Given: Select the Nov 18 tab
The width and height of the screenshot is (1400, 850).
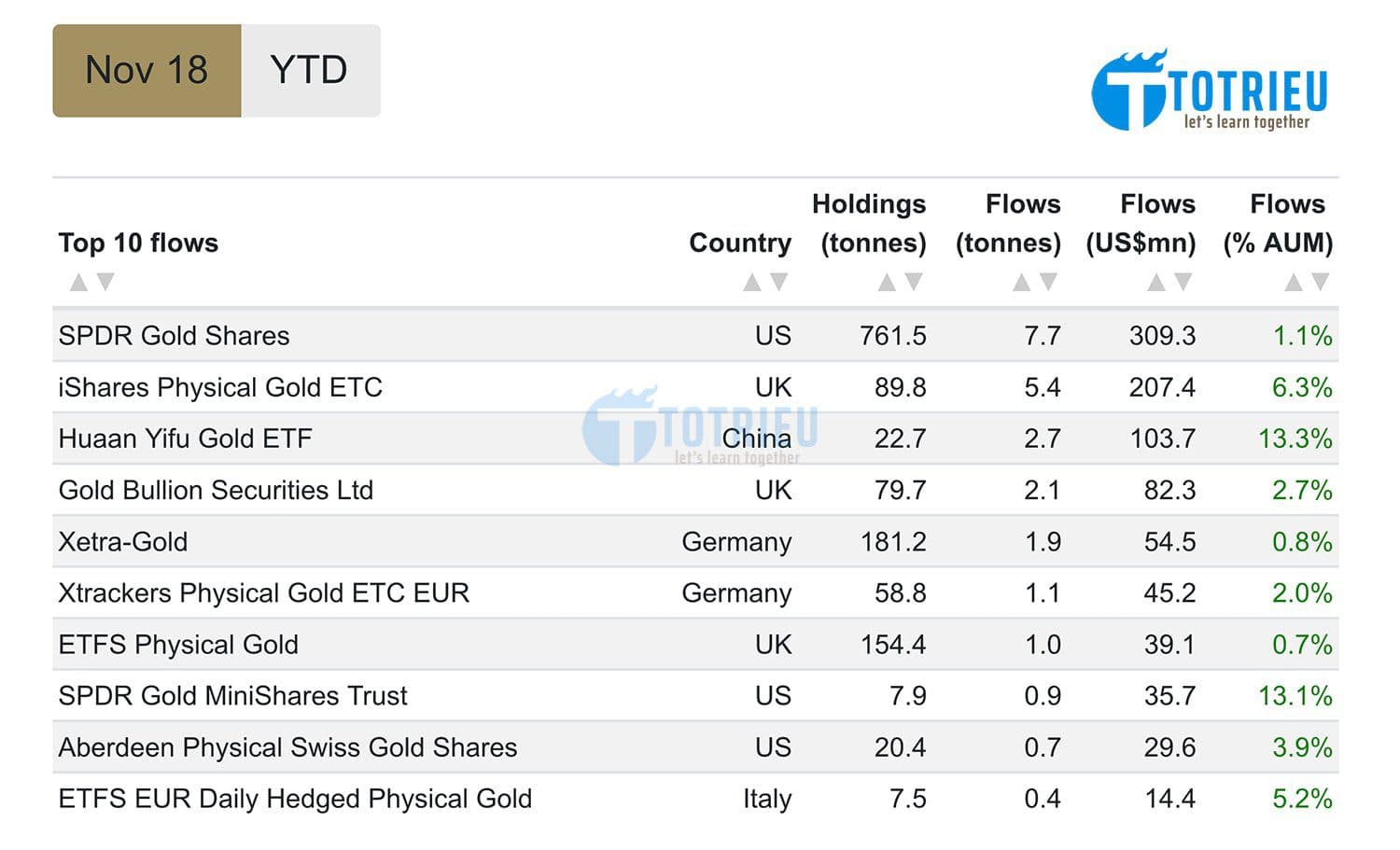Looking at the screenshot, I should tap(147, 69).
